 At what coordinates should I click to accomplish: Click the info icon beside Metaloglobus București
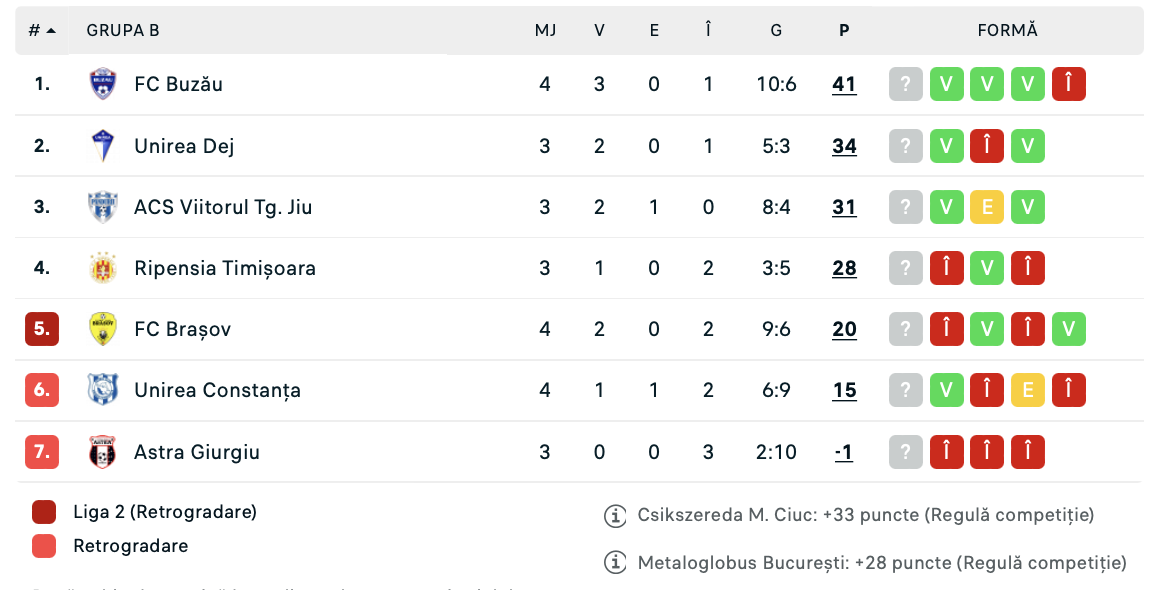(615, 564)
